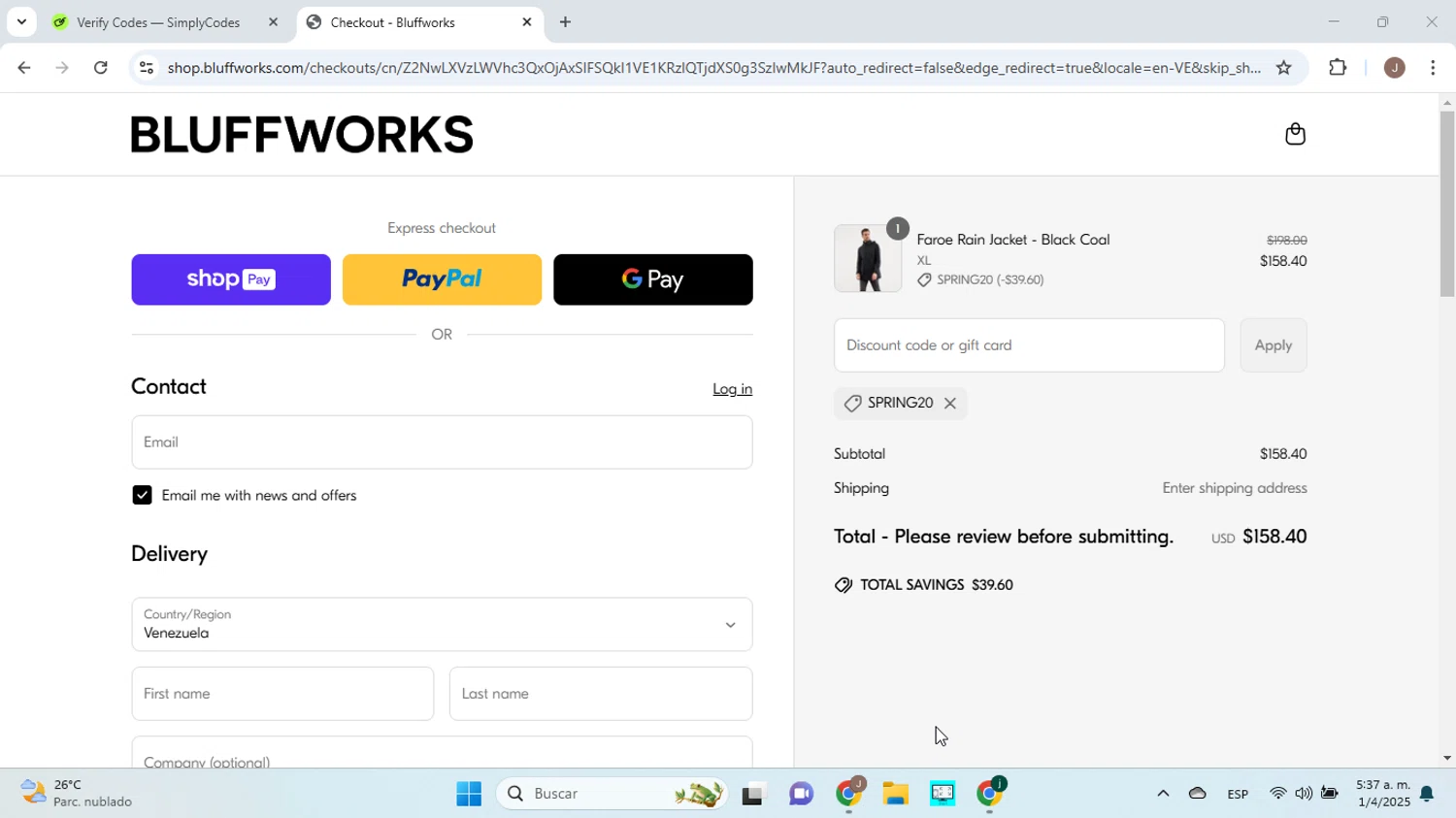
Task: Close the Checkout - Bluffworks tab
Action: 527,22
